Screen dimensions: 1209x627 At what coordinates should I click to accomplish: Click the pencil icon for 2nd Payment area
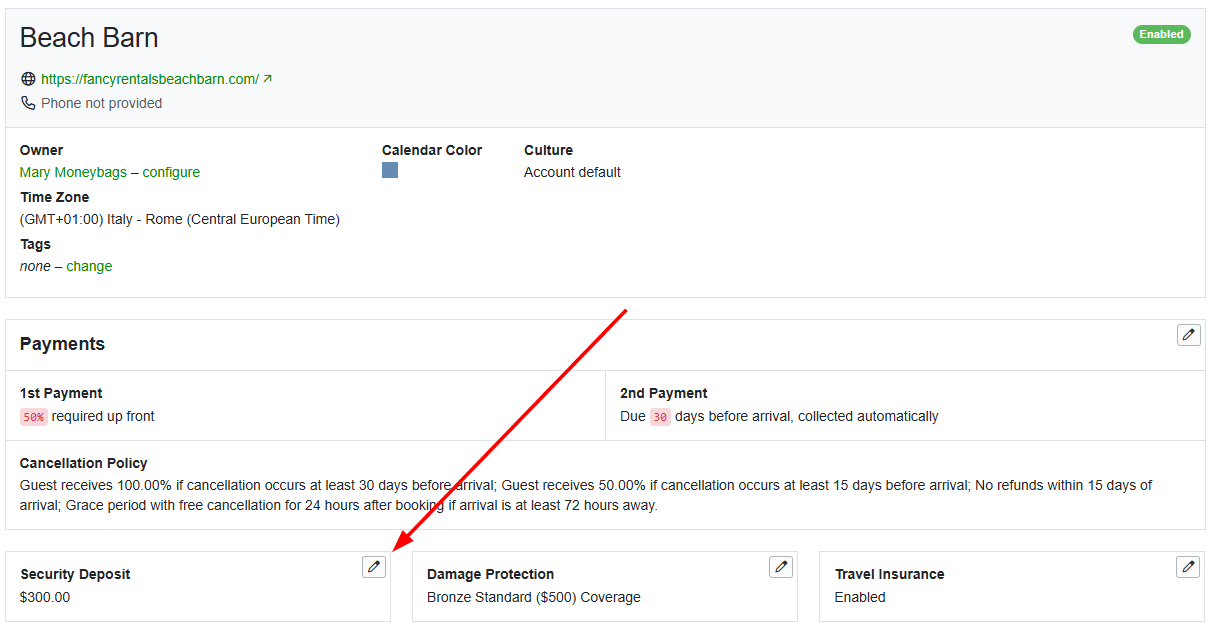1188,334
